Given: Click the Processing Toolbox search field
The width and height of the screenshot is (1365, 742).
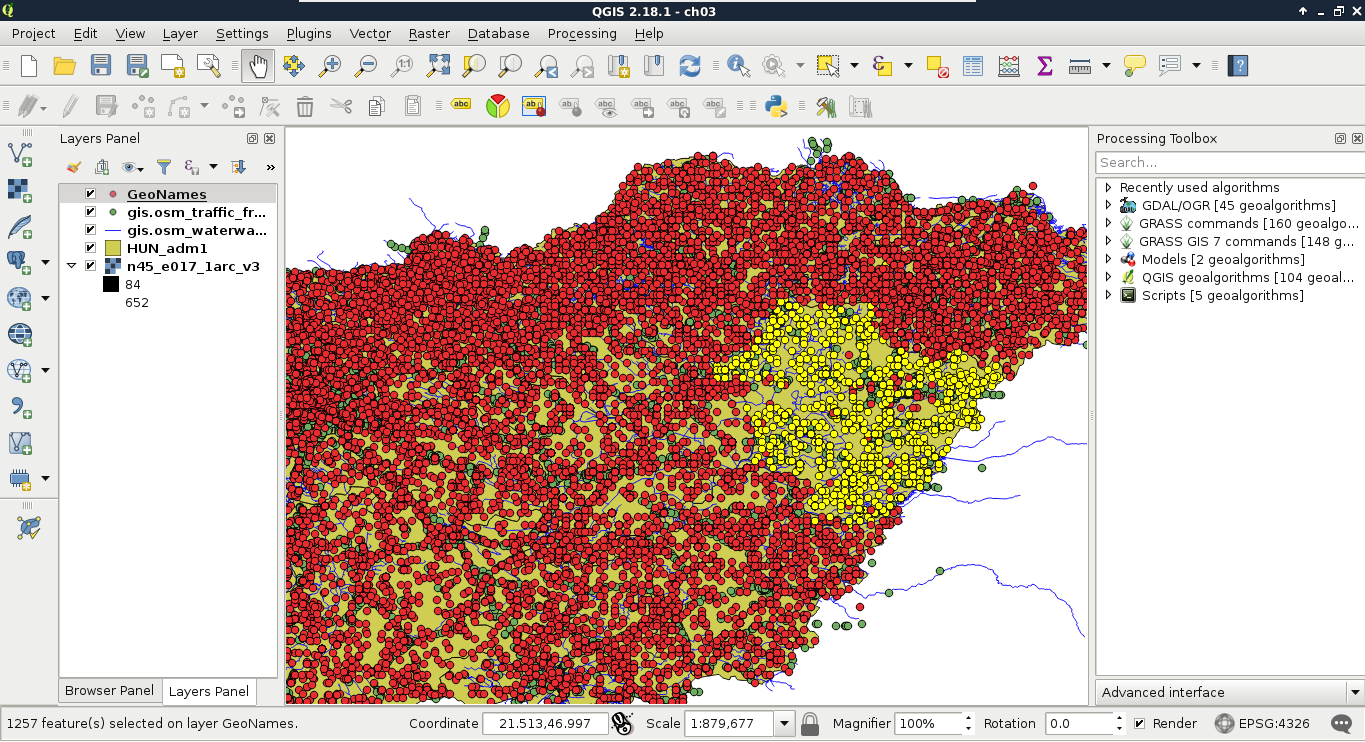Looking at the screenshot, I should pos(1229,162).
